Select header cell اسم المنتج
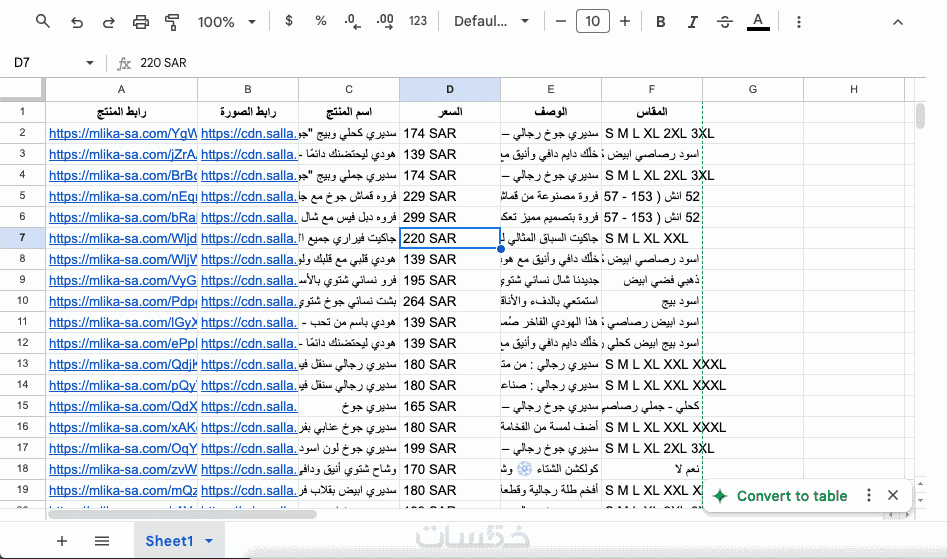Image resolution: width=947 pixels, height=559 pixels. (x=349, y=112)
